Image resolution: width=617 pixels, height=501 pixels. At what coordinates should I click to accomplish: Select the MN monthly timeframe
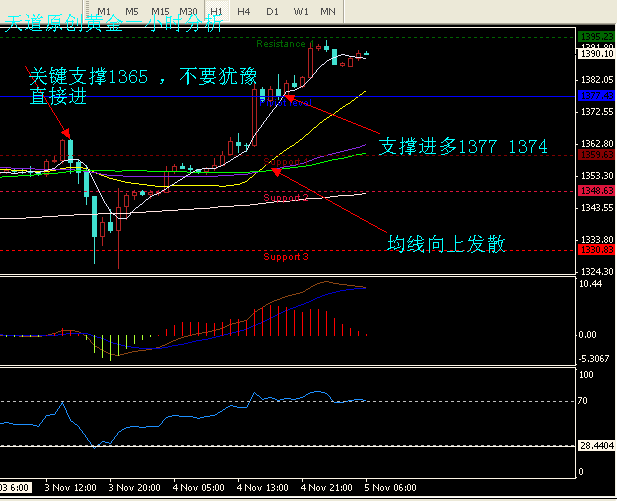[328, 9]
